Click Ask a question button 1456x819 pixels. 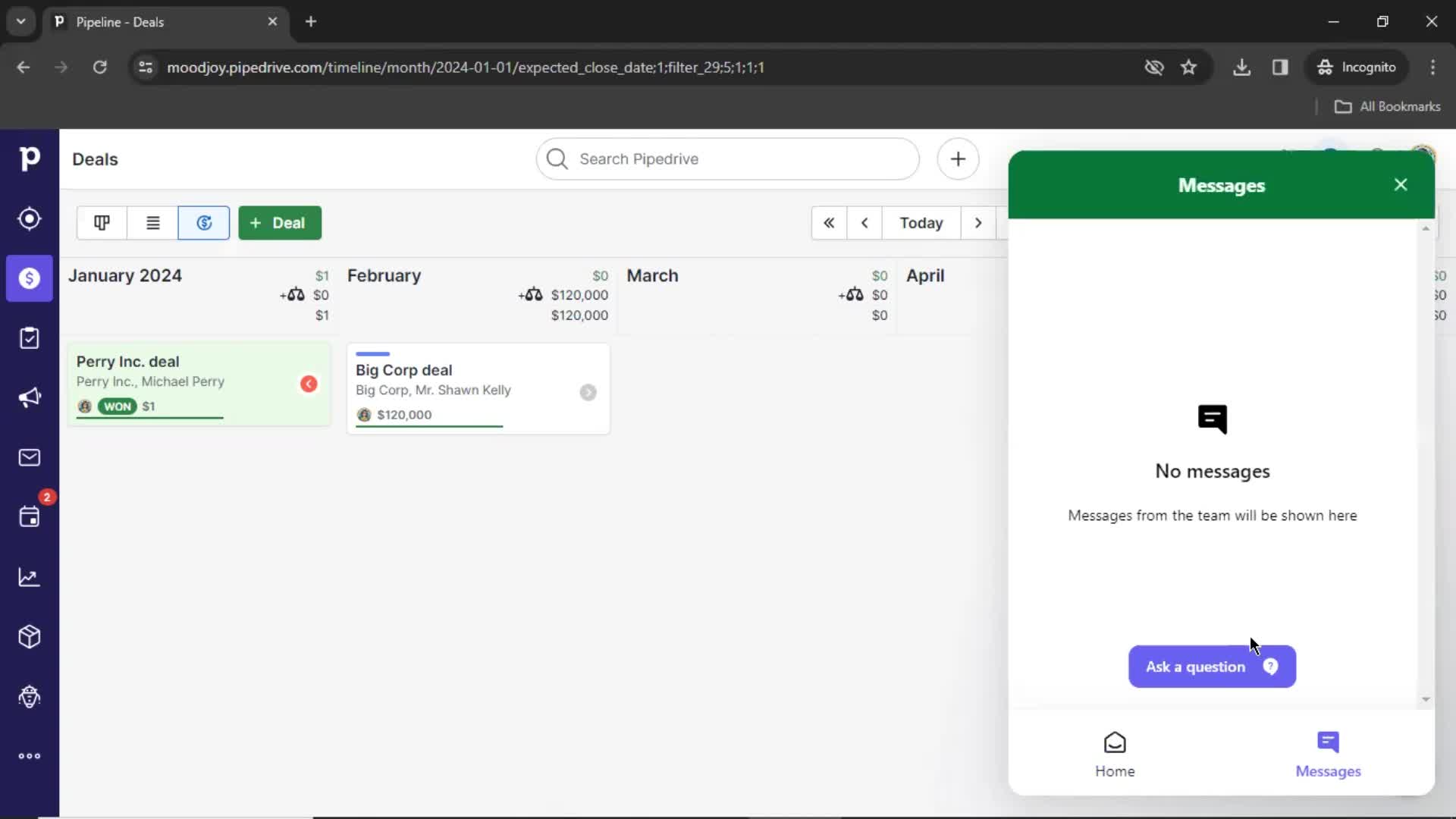pos(1212,667)
